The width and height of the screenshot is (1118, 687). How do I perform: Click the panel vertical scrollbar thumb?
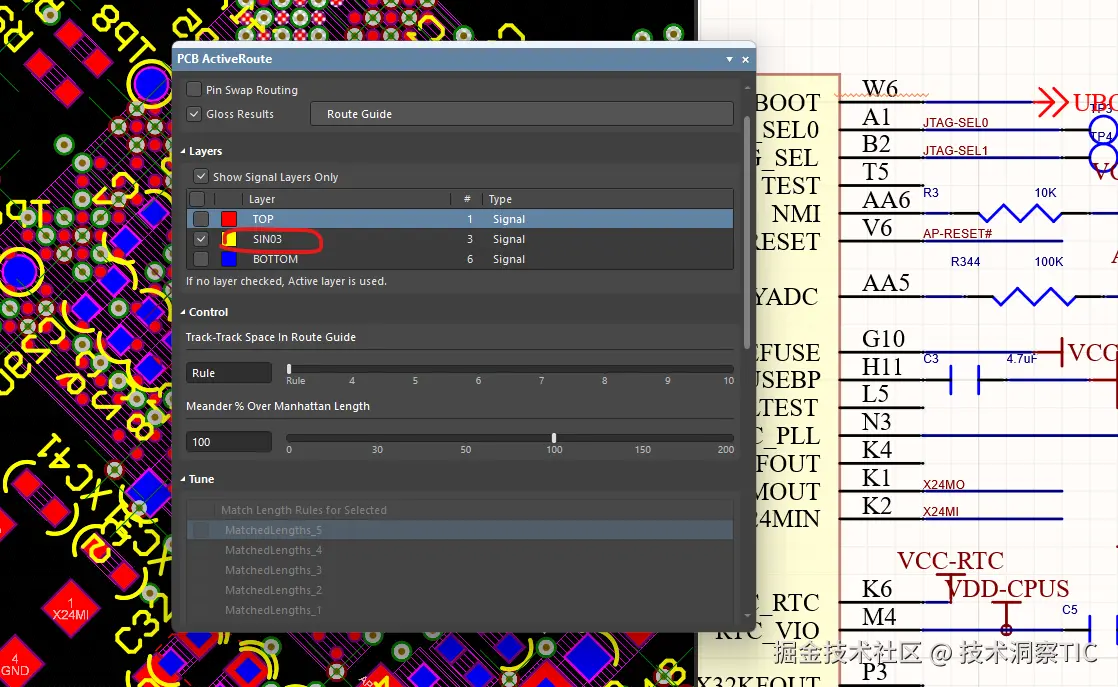click(747, 232)
